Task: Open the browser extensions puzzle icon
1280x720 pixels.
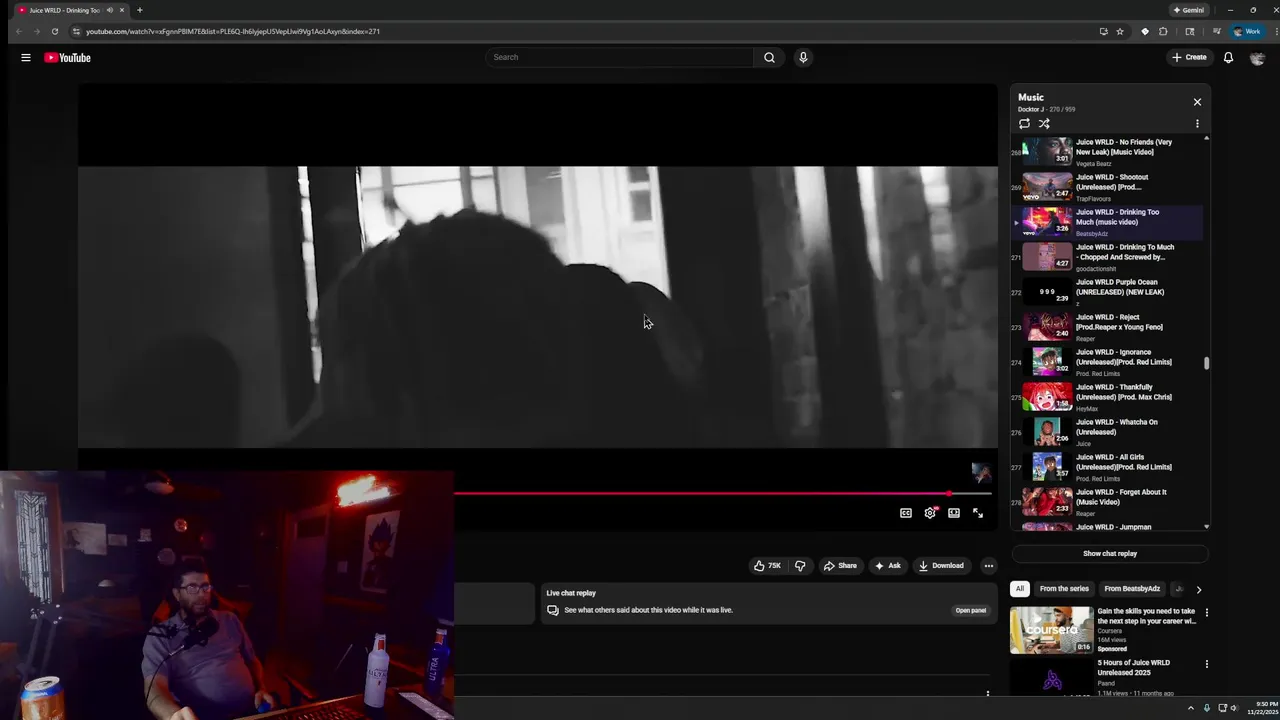Action: coord(1163,31)
